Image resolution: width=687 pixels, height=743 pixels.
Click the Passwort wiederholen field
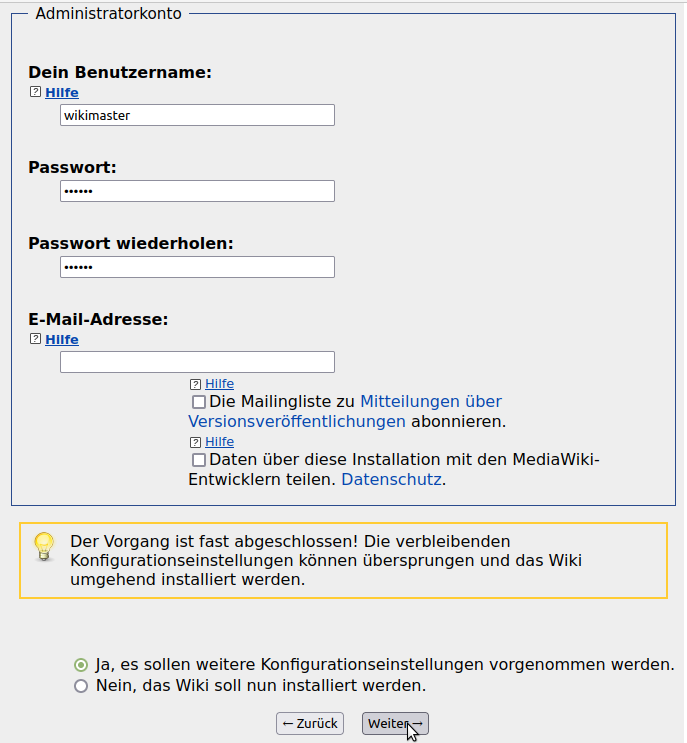click(x=197, y=267)
